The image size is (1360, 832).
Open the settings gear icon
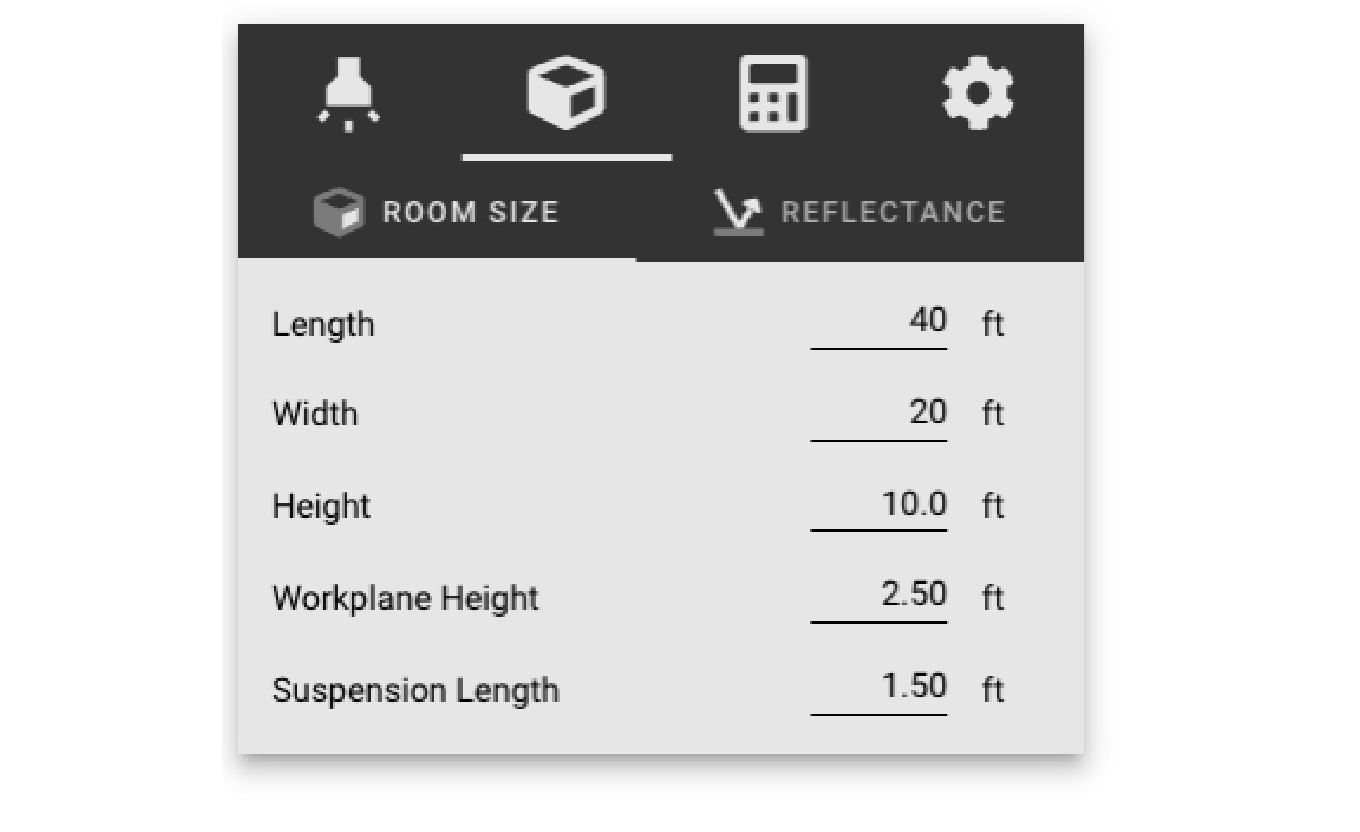click(978, 93)
